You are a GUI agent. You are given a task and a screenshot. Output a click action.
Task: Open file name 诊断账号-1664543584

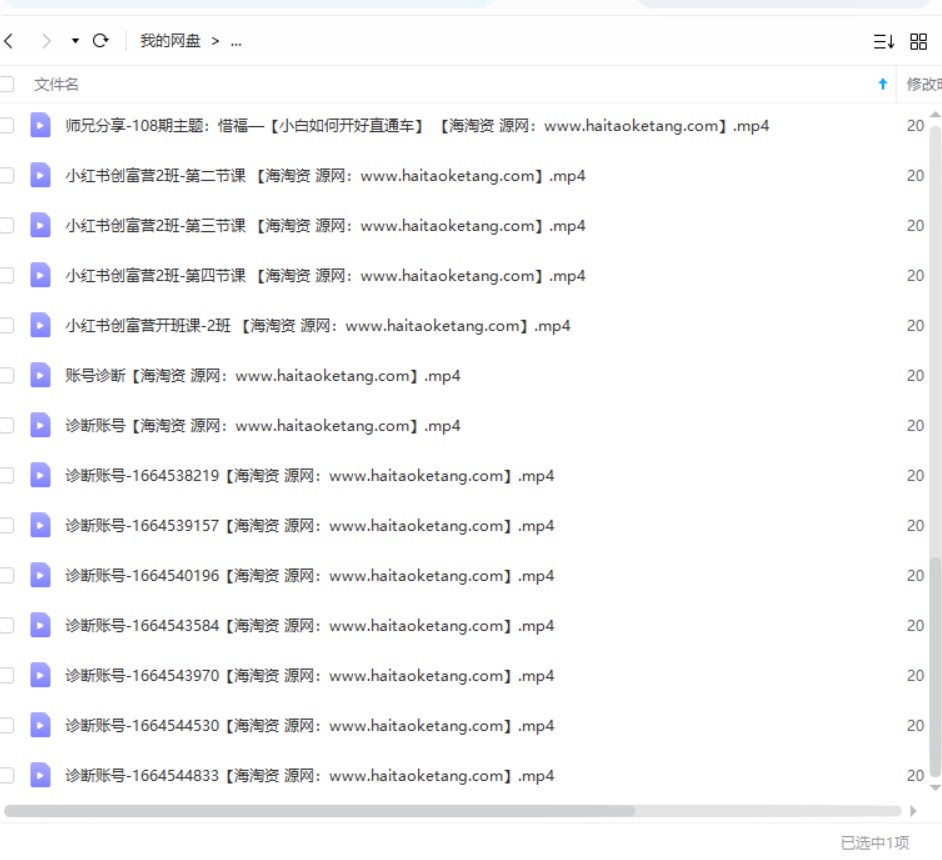pos(309,625)
